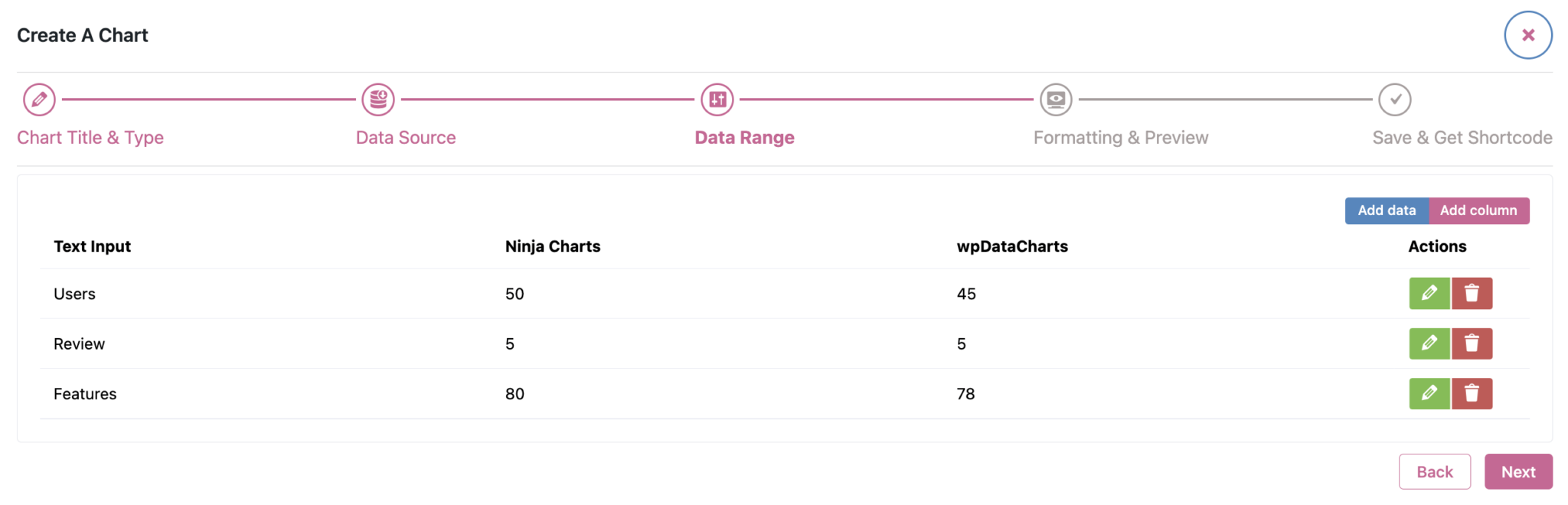
Task: Edit the Users data row
Action: 1429,293
